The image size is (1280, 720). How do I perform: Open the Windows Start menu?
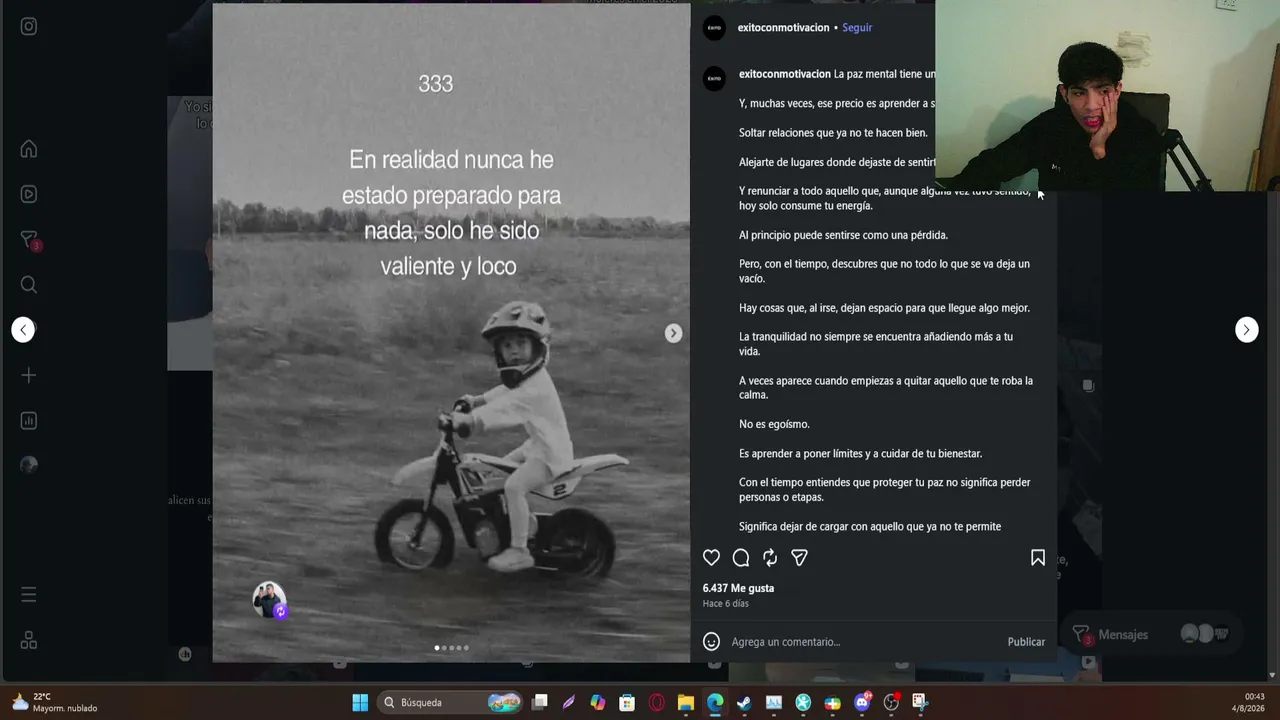click(x=360, y=703)
